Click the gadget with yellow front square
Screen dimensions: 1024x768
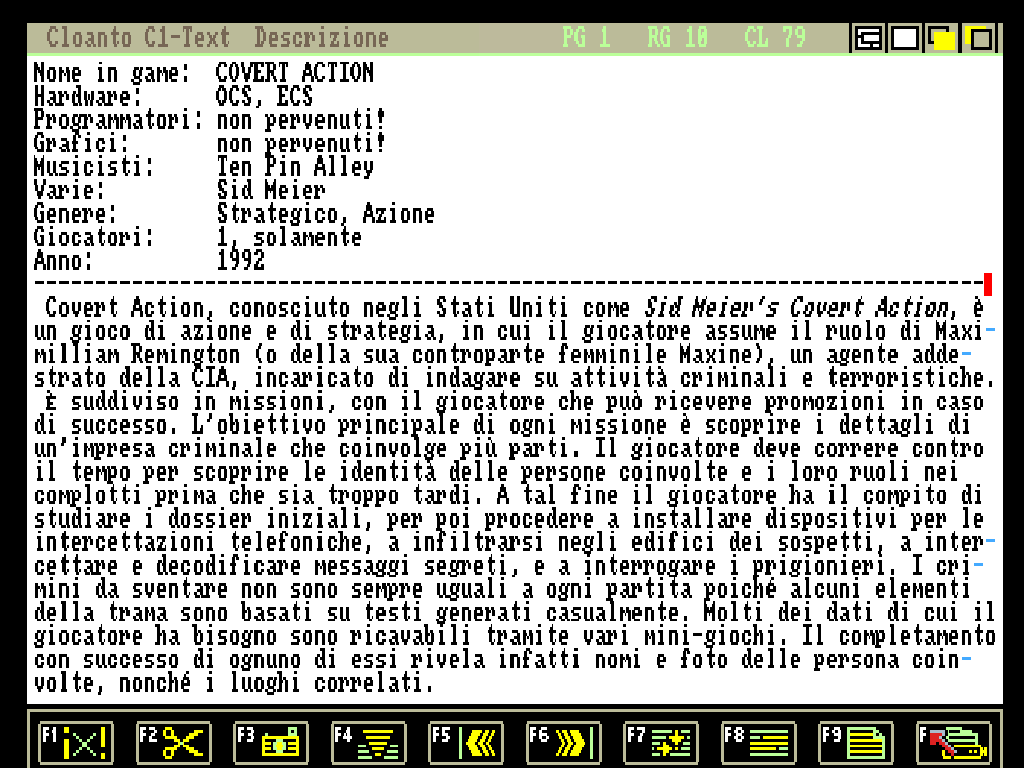(942, 39)
